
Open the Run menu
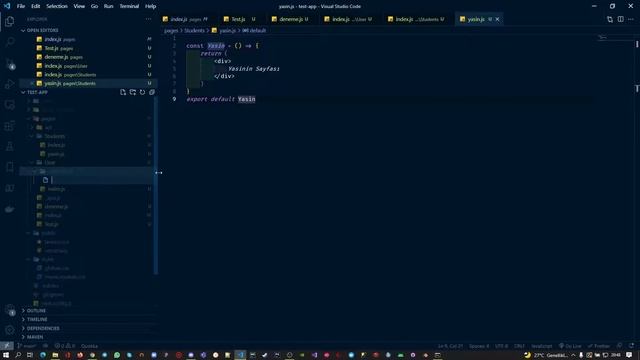[x=108, y=6]
